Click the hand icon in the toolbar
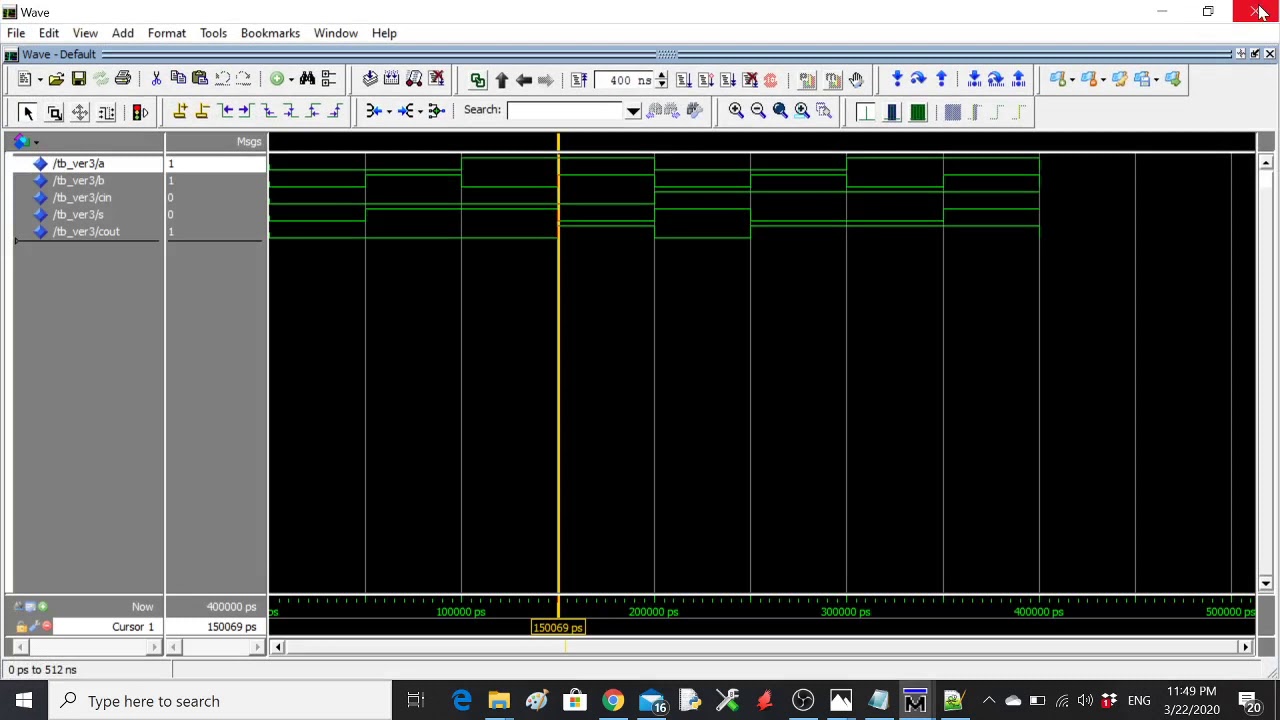1280x720 pixels. [x=856, y=79]
